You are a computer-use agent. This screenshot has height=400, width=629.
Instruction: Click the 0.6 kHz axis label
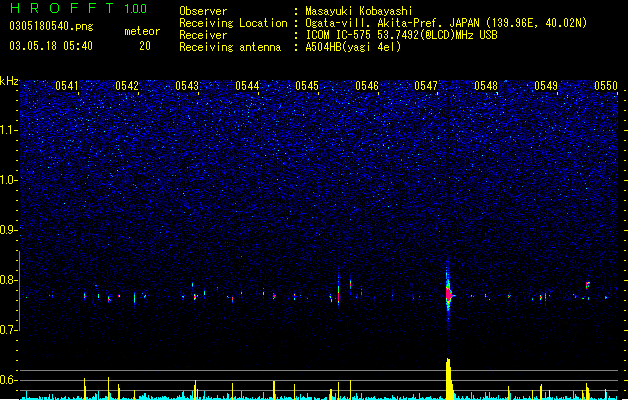[9, 380]
